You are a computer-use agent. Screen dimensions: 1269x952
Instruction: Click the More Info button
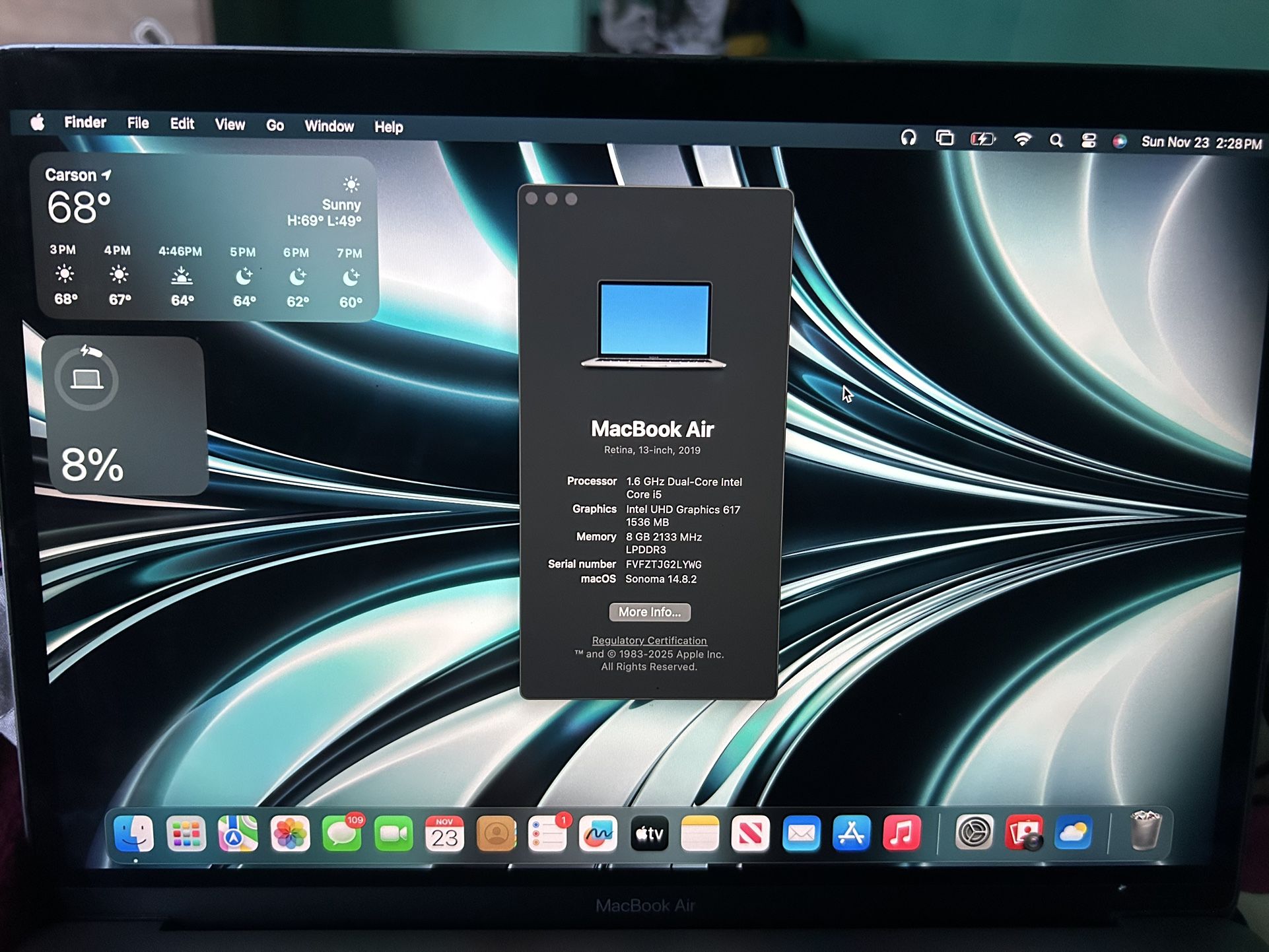point(649,612)
